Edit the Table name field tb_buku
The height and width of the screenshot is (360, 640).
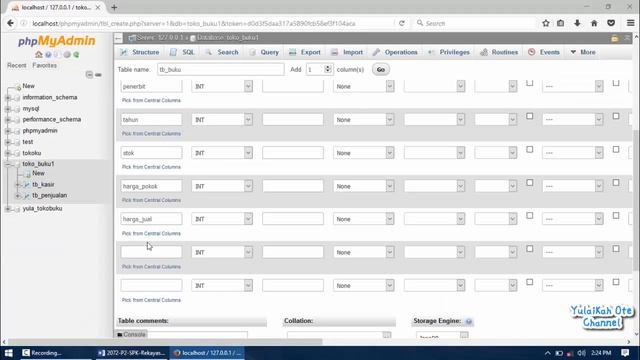point(220,69)
